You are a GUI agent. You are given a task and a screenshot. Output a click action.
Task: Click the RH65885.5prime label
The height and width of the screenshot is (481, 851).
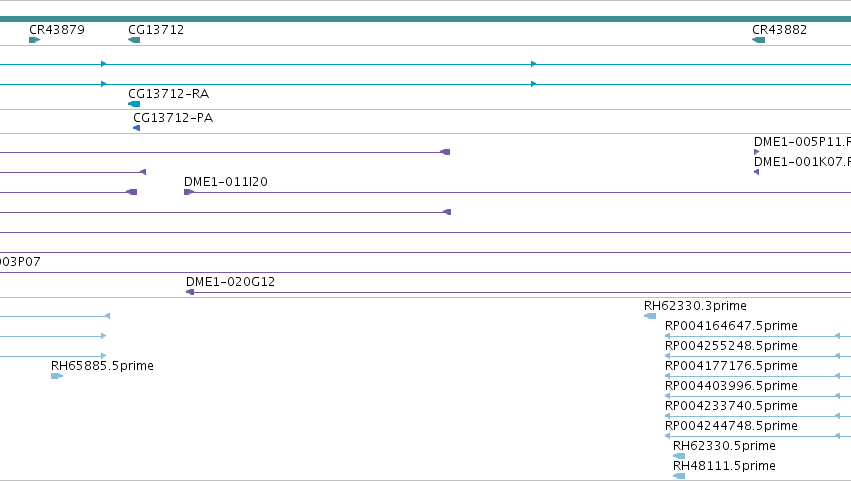click(103, 366)
